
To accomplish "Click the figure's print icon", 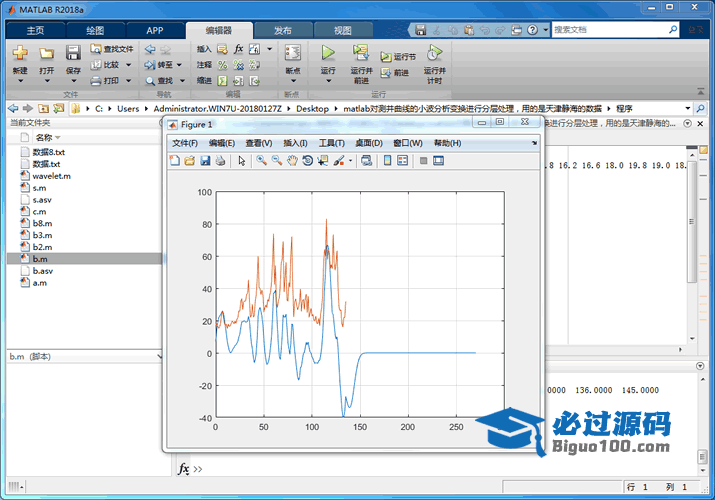I will (220, 160).
